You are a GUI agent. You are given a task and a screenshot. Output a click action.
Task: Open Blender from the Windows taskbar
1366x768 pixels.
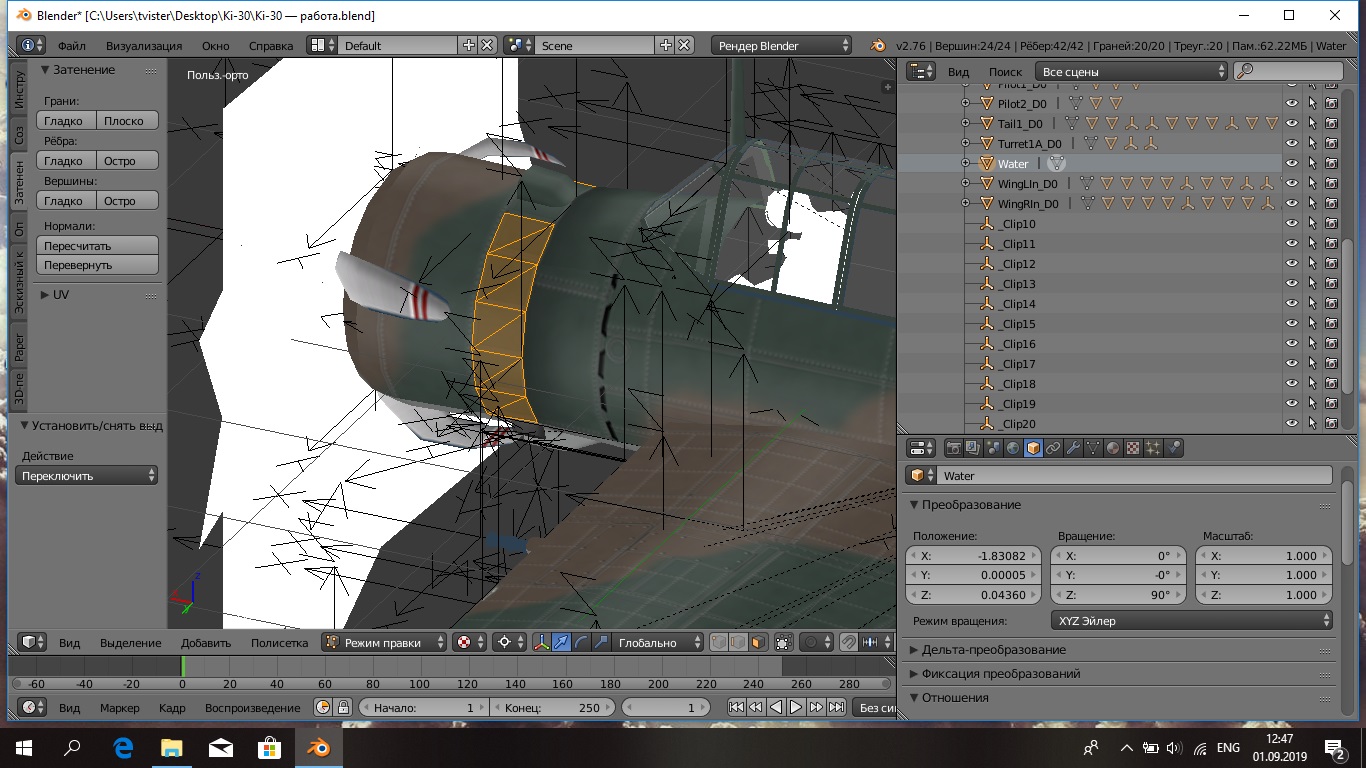[318, 747]
